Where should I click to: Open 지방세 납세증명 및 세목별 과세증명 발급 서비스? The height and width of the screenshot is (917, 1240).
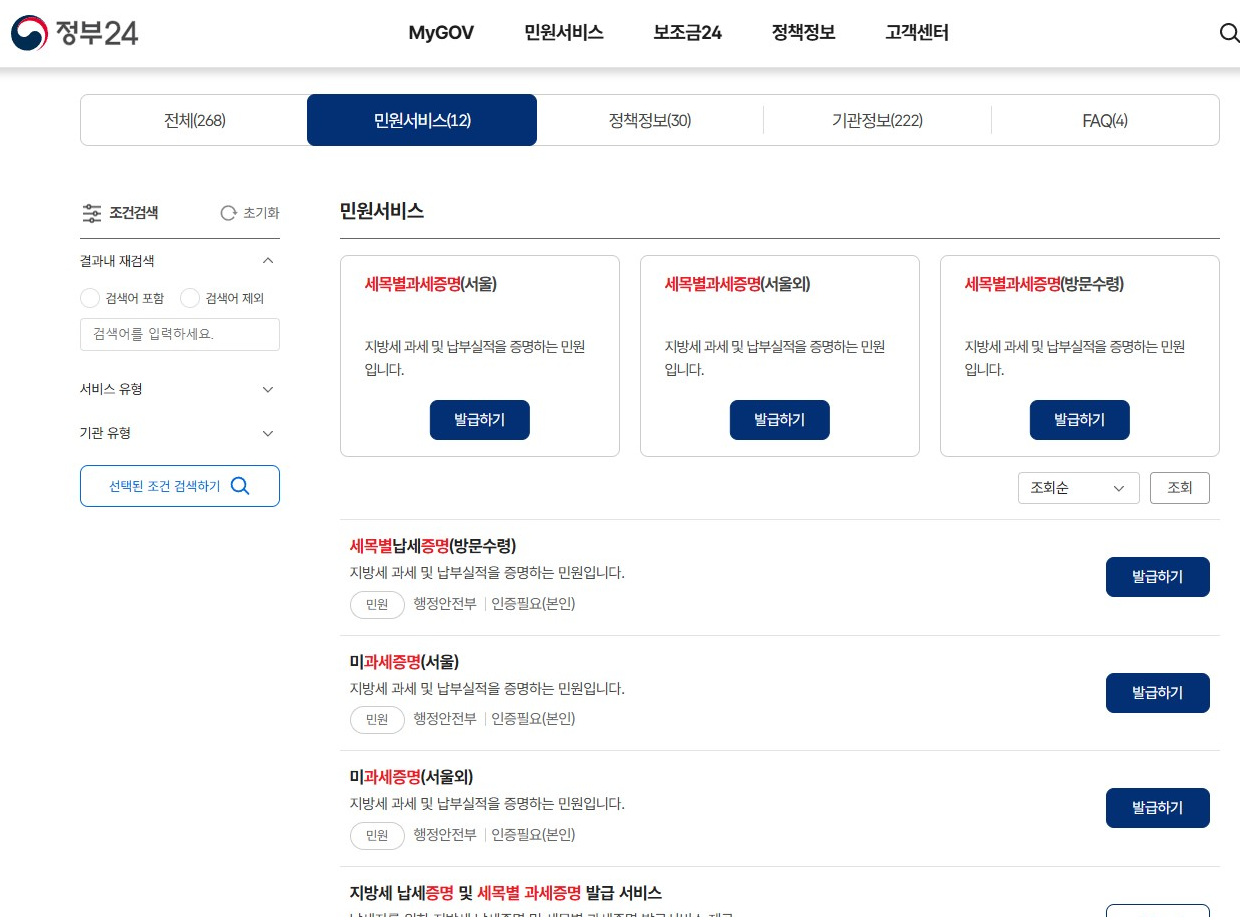pyautogui.click(x=506, y=893)
